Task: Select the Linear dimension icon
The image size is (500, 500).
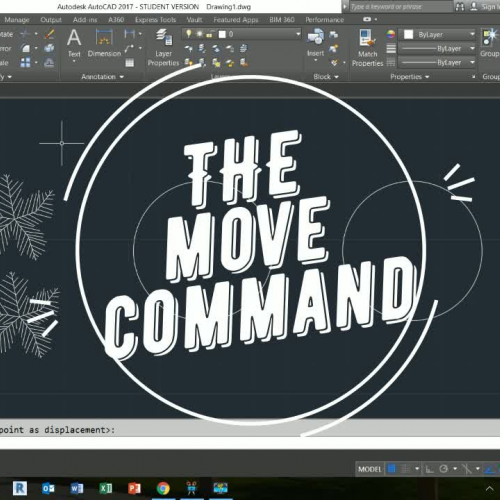Action: point(129,34)
